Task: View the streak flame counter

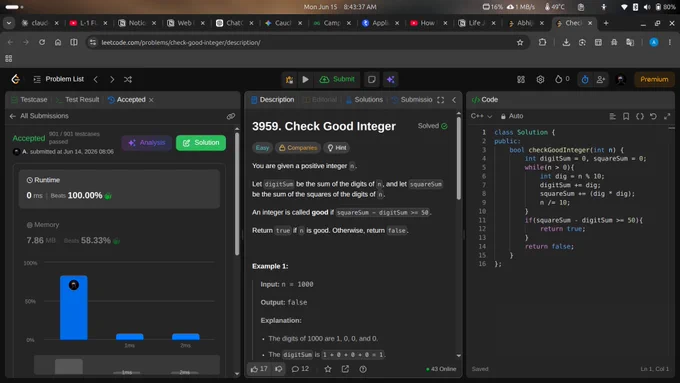Action: 562,79
